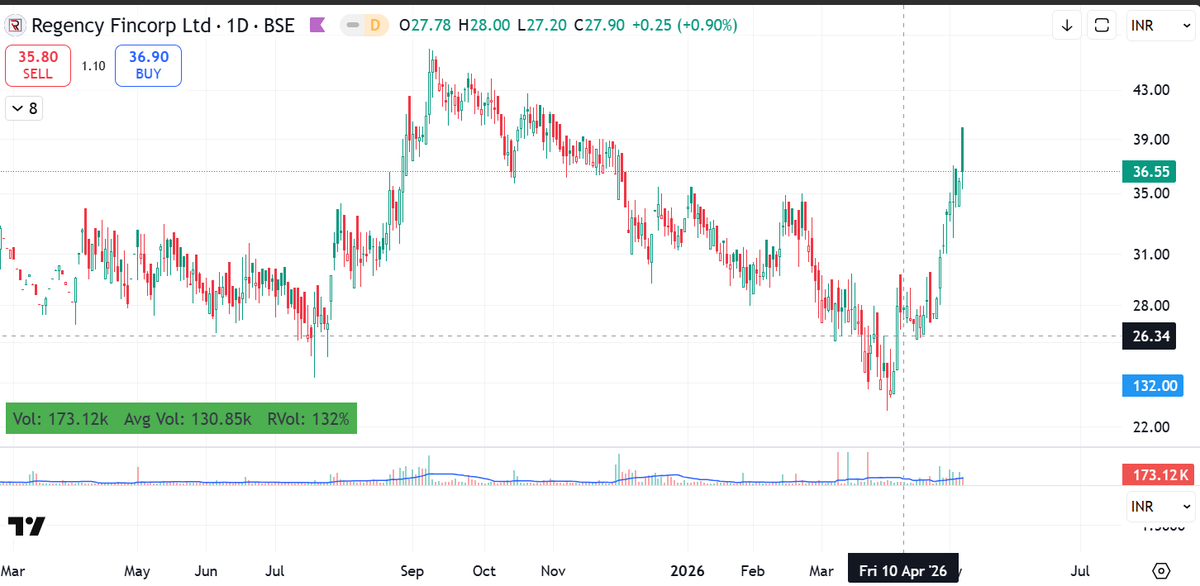Viewport: 1200px width, 586px height.
Task: Click the Regency Fincorp company logo icon
Action: pos(17,25)
